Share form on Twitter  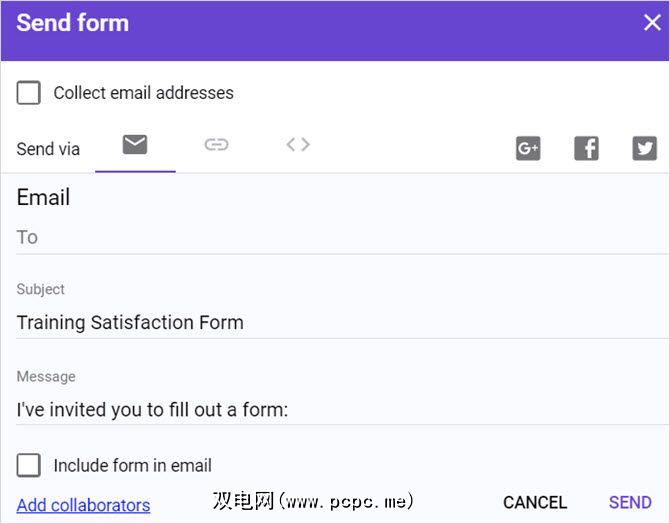click(x=644, y=149)
